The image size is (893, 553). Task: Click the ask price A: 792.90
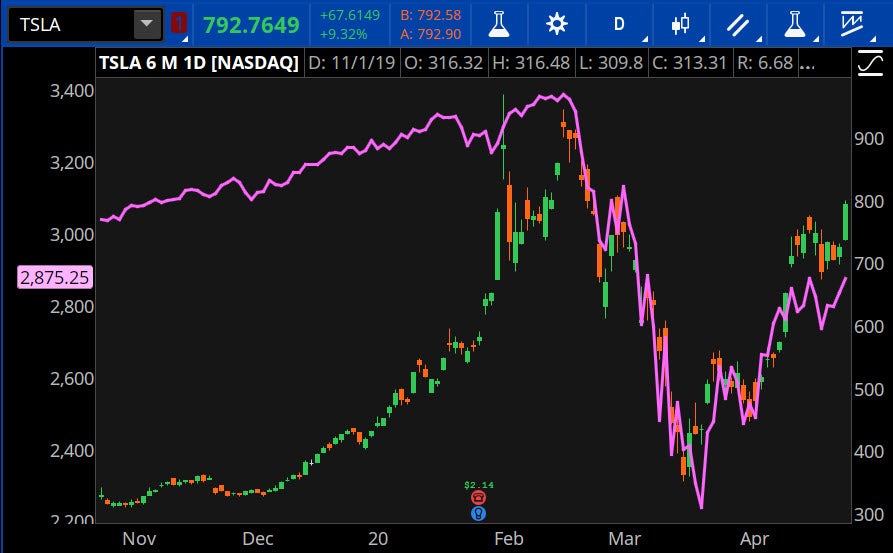click(431, 34)
